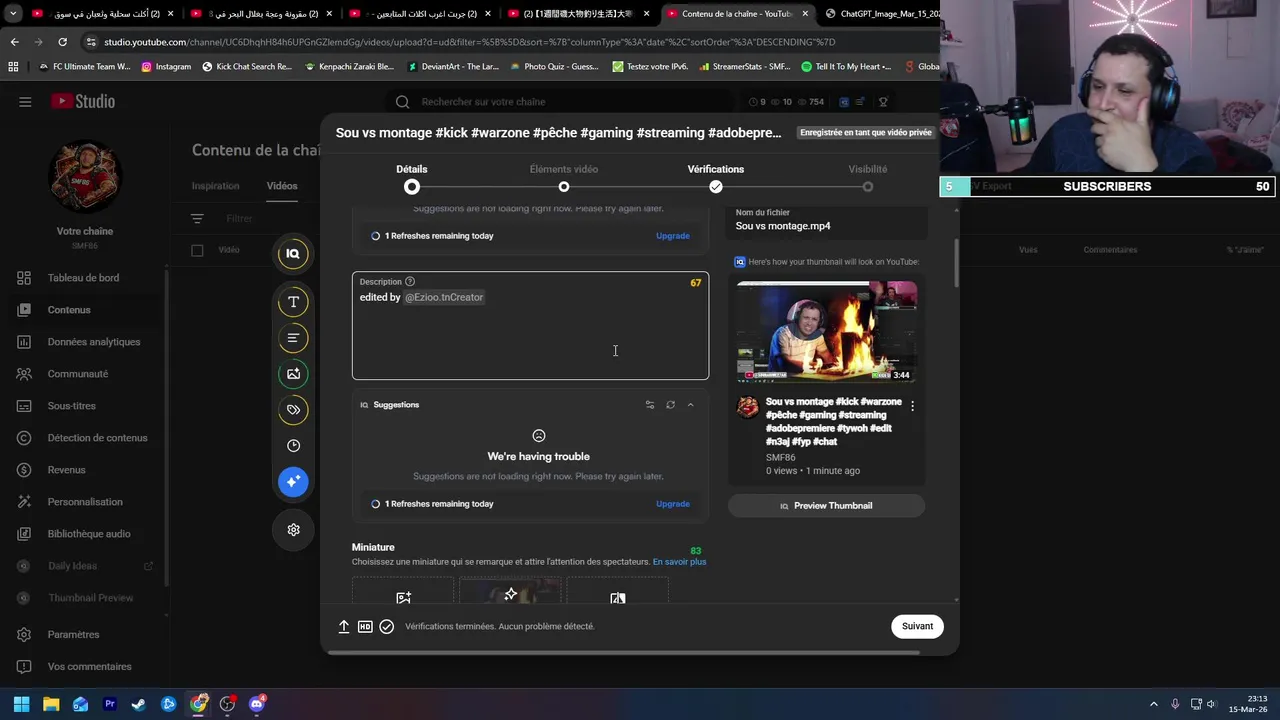
Task: Open Adobe Premiere Pro from the taskbar
Action: click(110, 704)
